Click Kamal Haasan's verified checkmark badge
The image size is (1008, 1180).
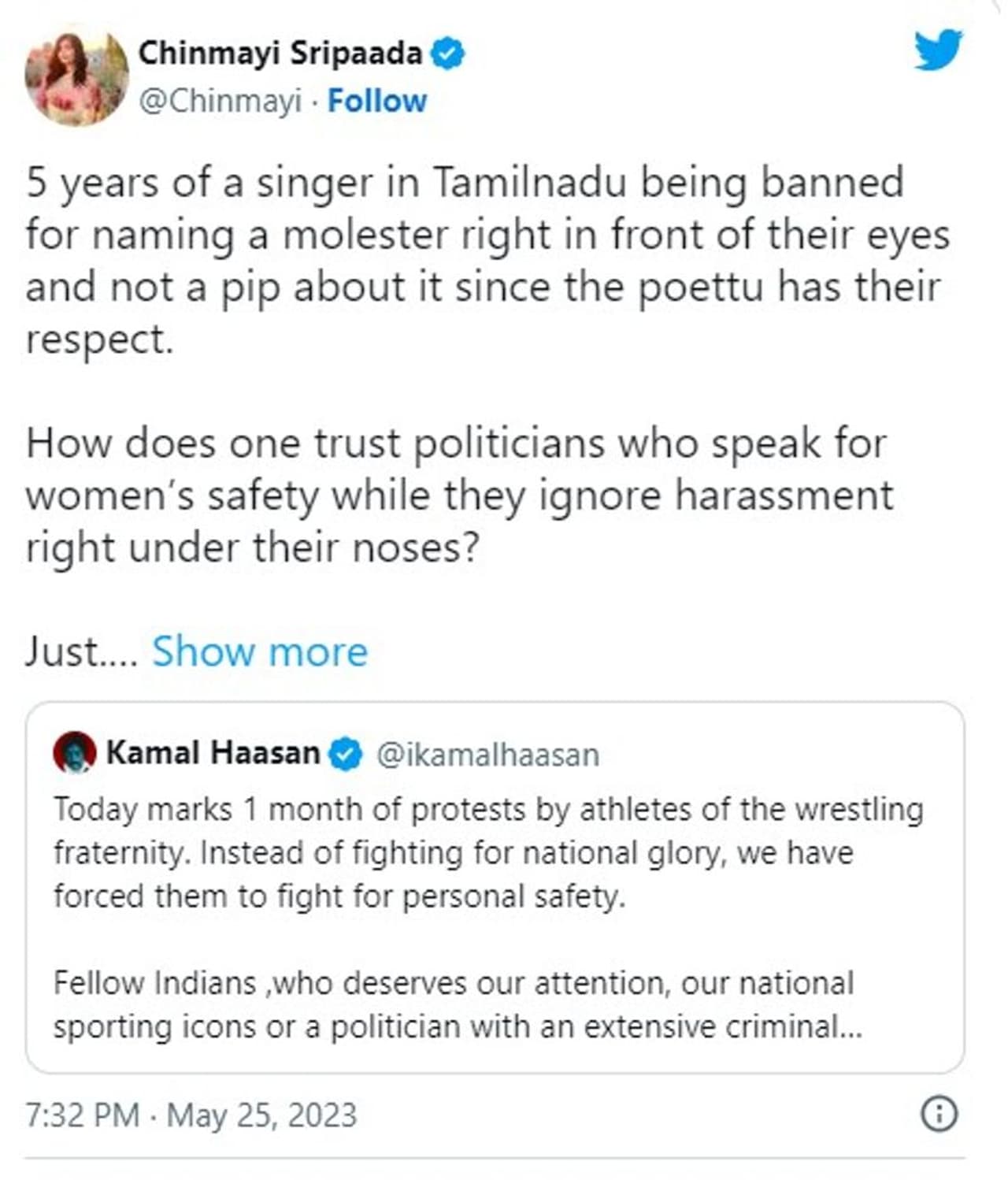pyautogui.click(x=345, y=754)
